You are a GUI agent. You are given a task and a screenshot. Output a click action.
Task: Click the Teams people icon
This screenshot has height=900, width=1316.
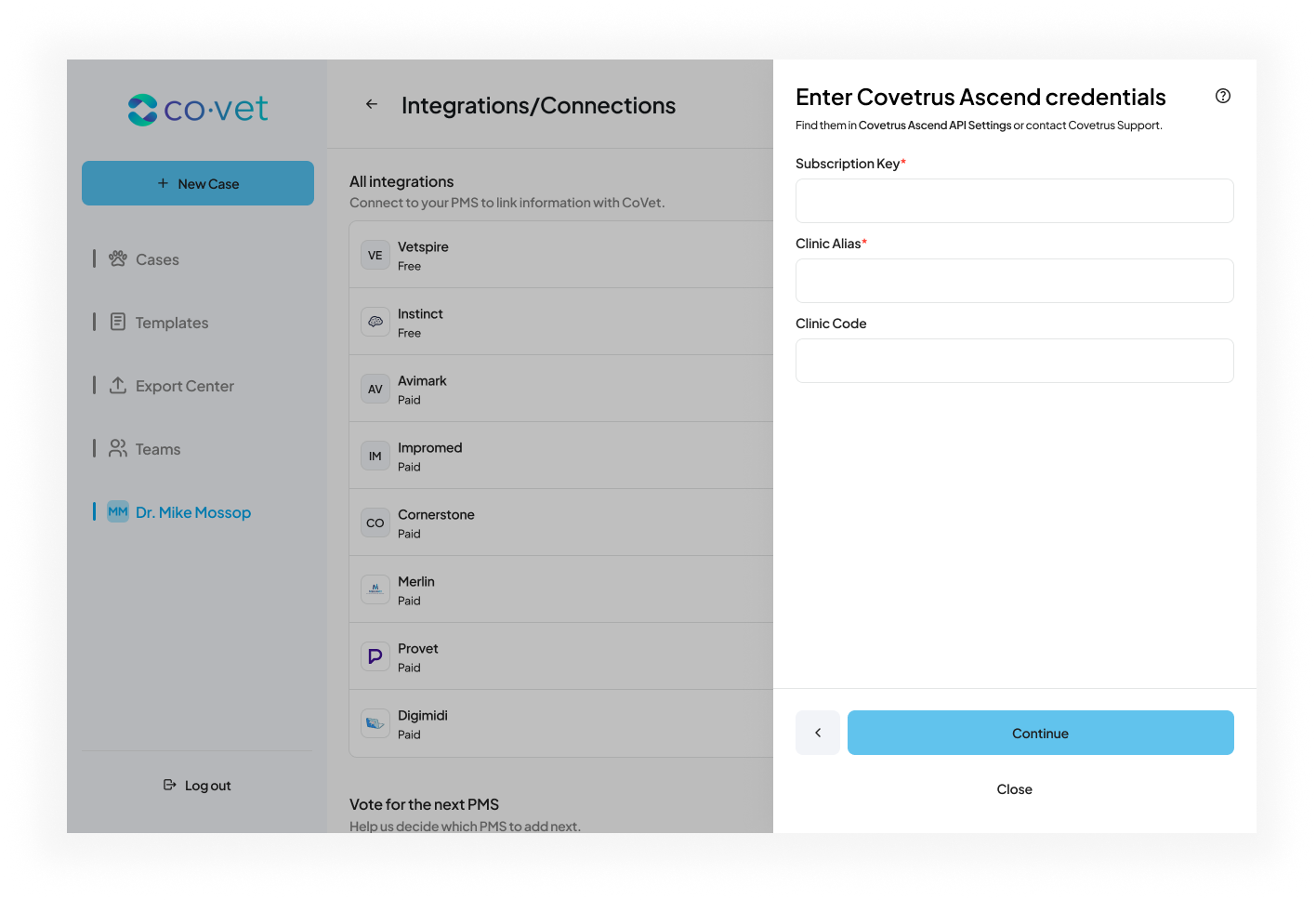118,448
